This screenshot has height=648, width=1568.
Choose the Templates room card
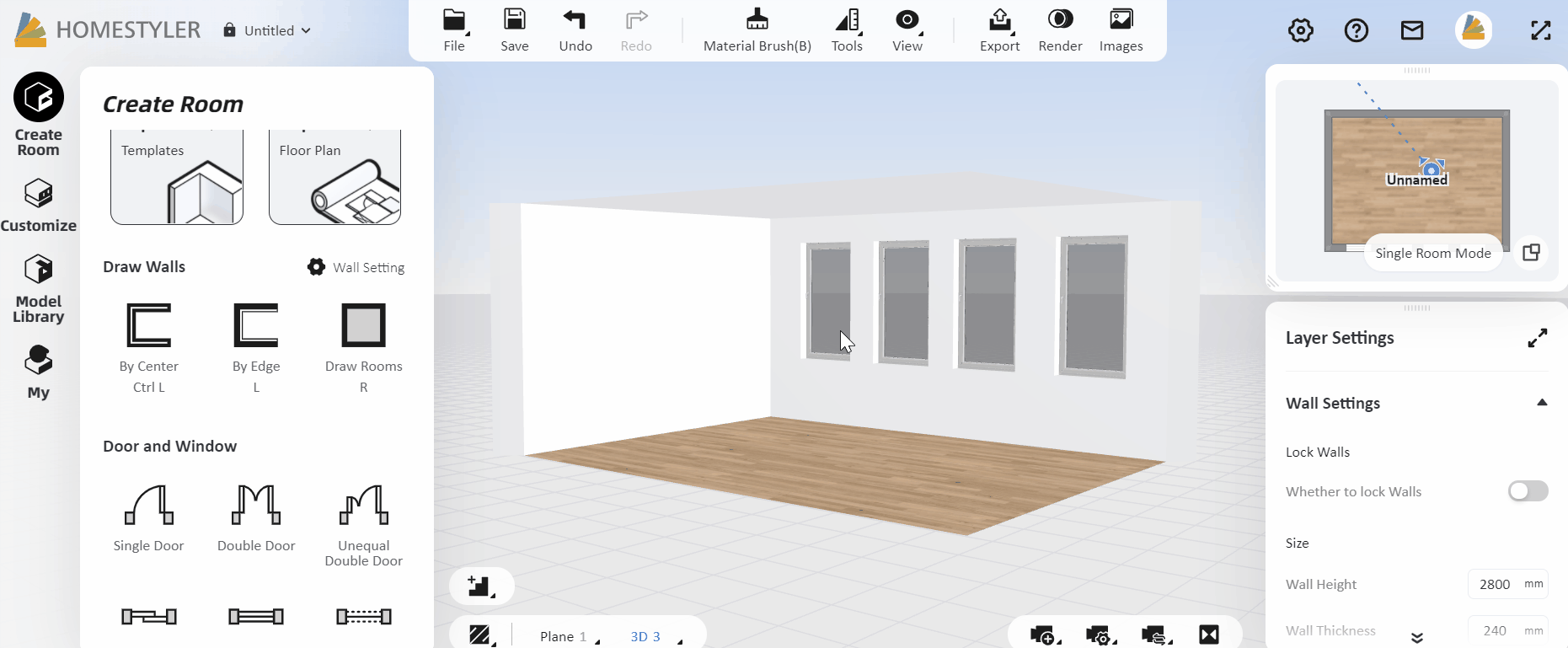point(177,177)
